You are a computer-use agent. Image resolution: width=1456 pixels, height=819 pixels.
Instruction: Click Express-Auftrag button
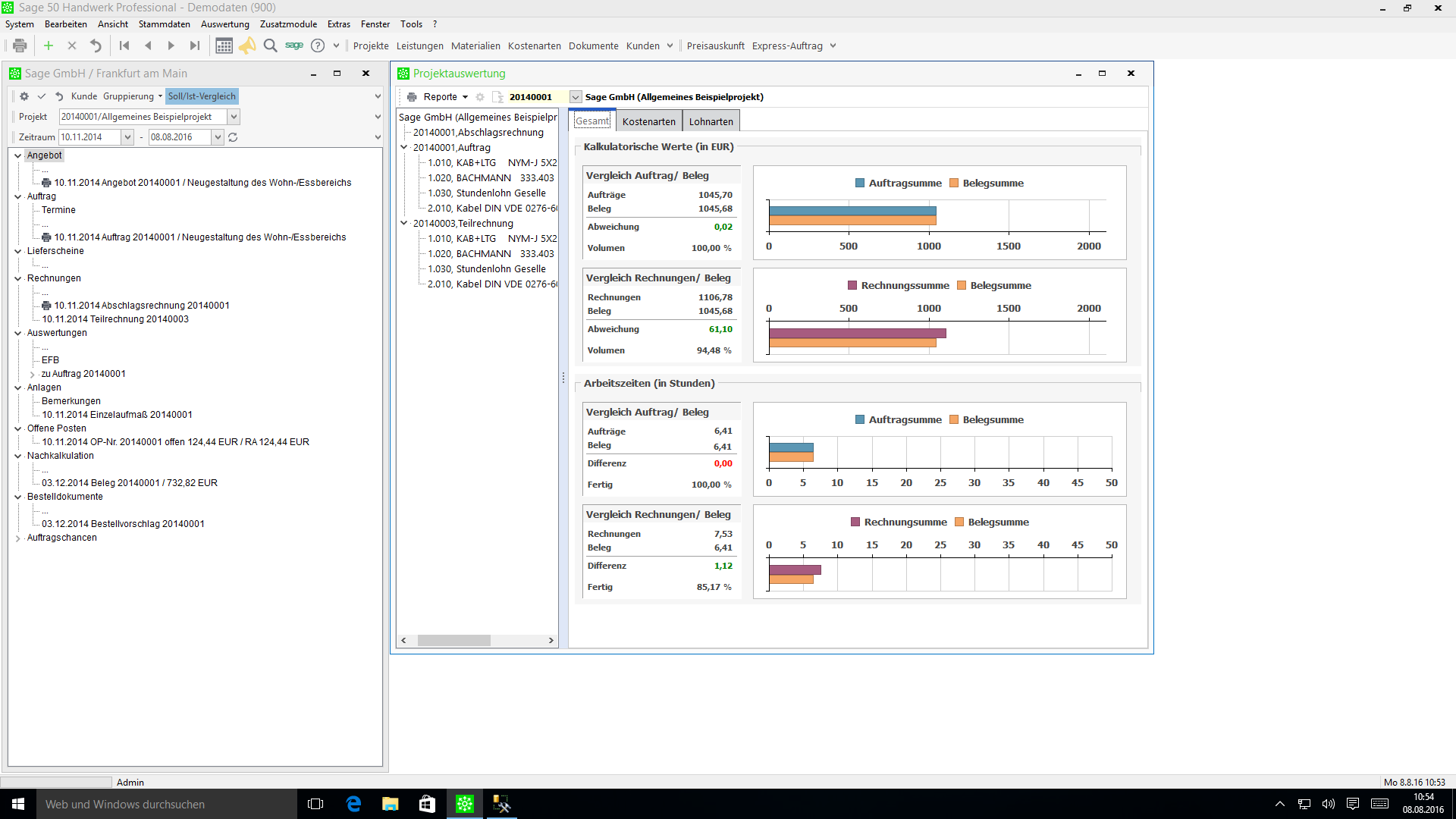coord(787,46)
